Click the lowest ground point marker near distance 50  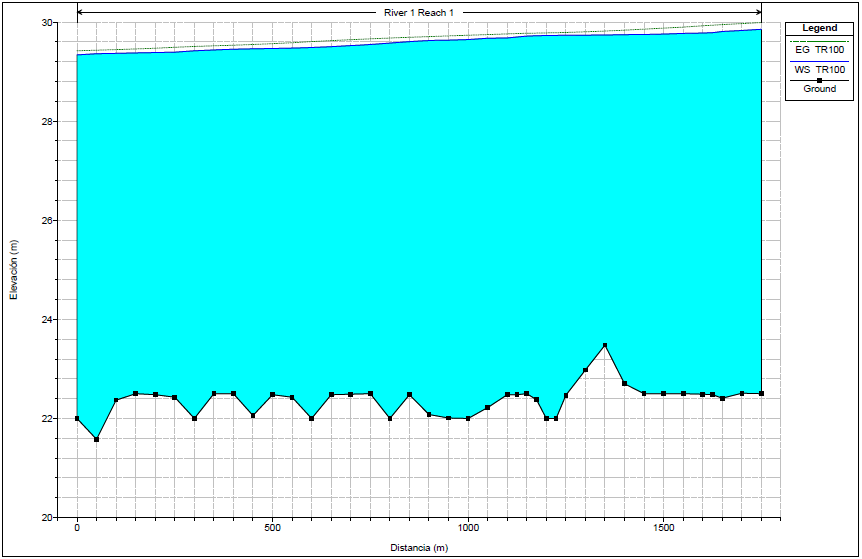pyautogui.click(x=97, y=439)
